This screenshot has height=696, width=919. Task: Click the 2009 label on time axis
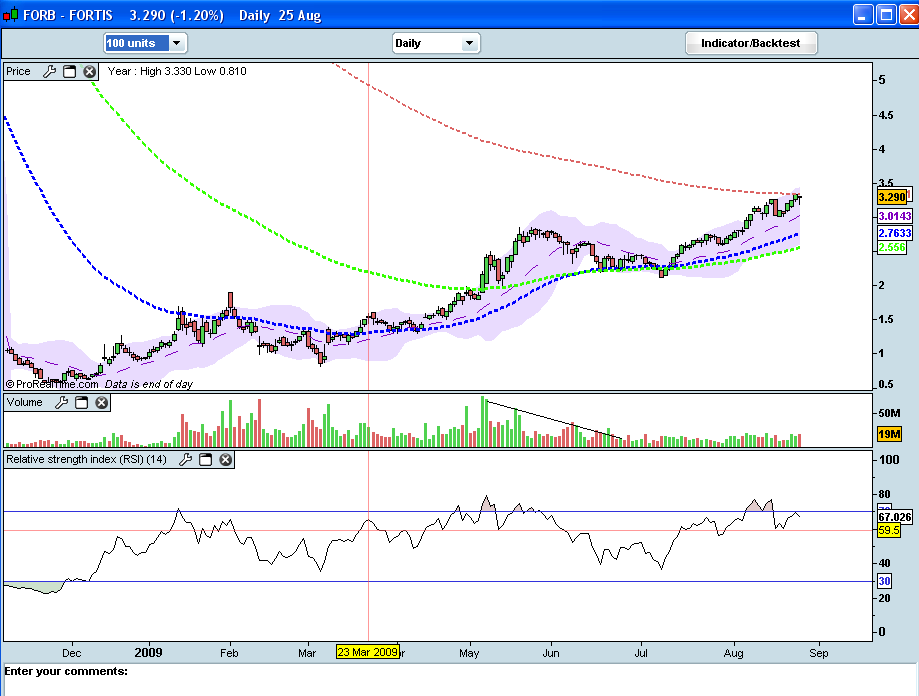(148, 653)
